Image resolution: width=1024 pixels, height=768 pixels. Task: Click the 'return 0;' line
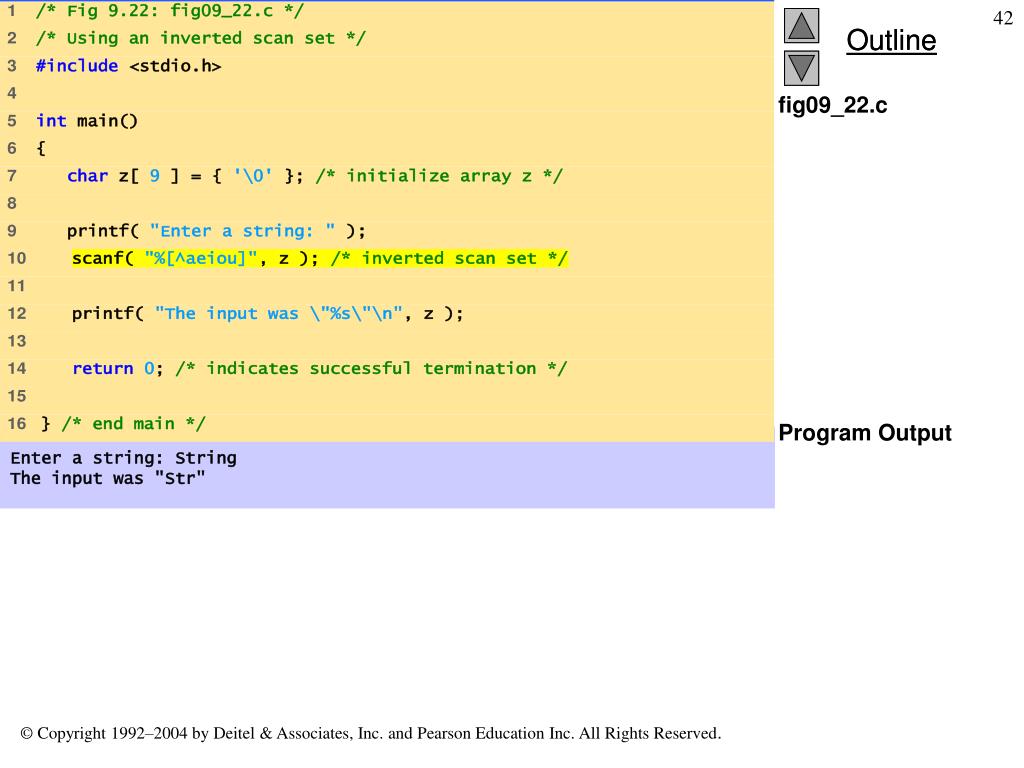point(319,369)
